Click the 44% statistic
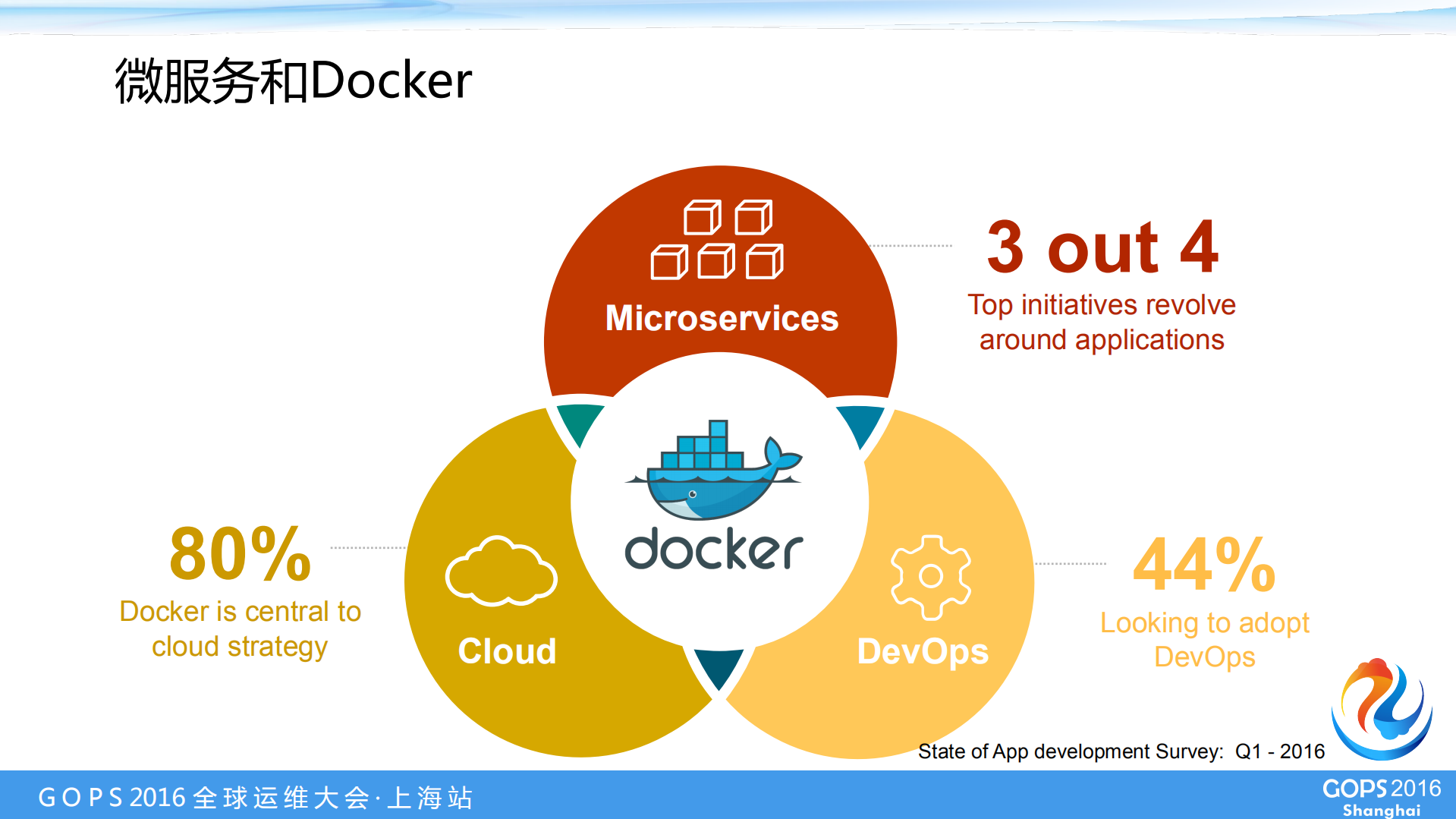The width and height of the screenshot is (1456, 819). (x=1203, y=565)
